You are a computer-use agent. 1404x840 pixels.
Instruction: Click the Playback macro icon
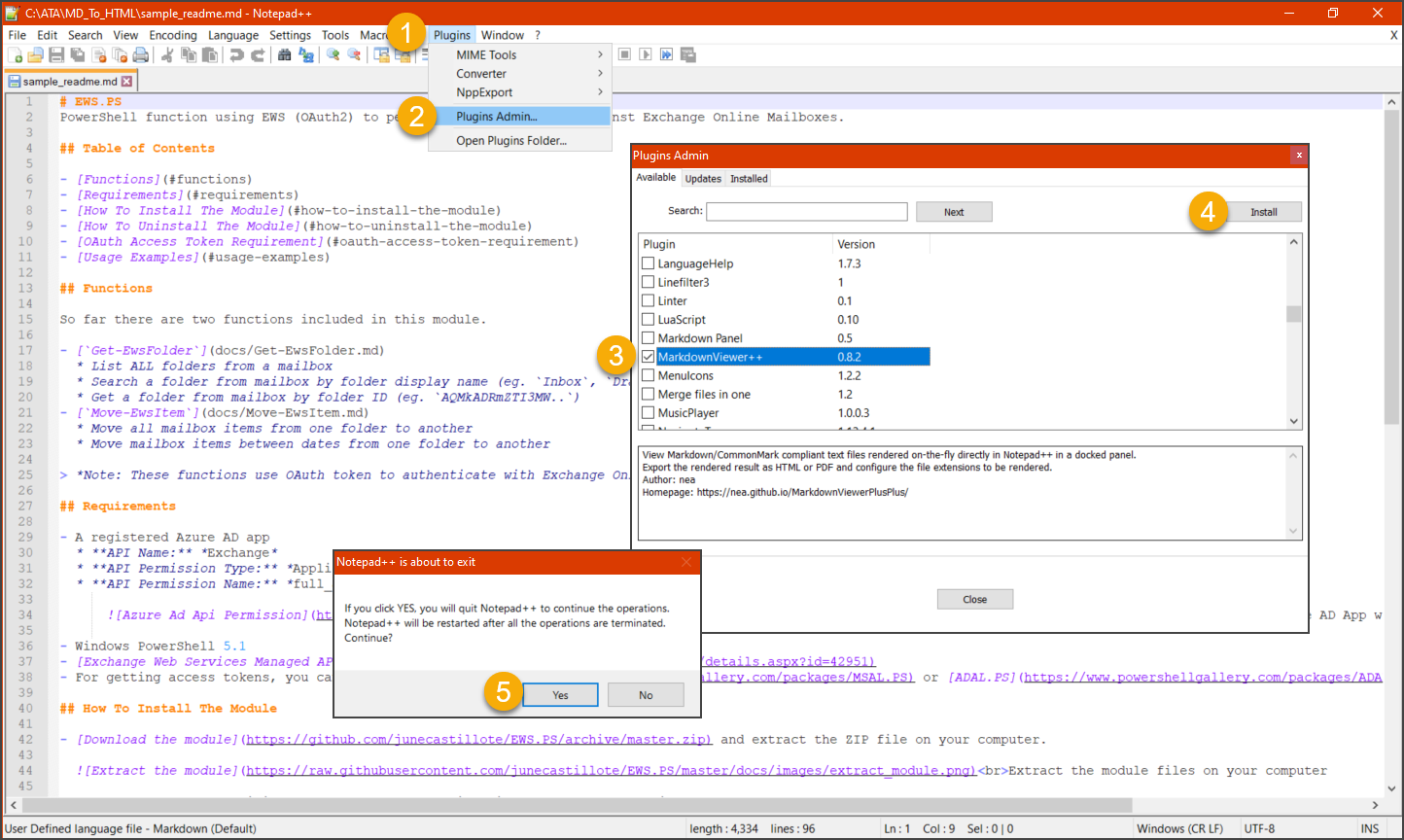(x=645, y=54)
